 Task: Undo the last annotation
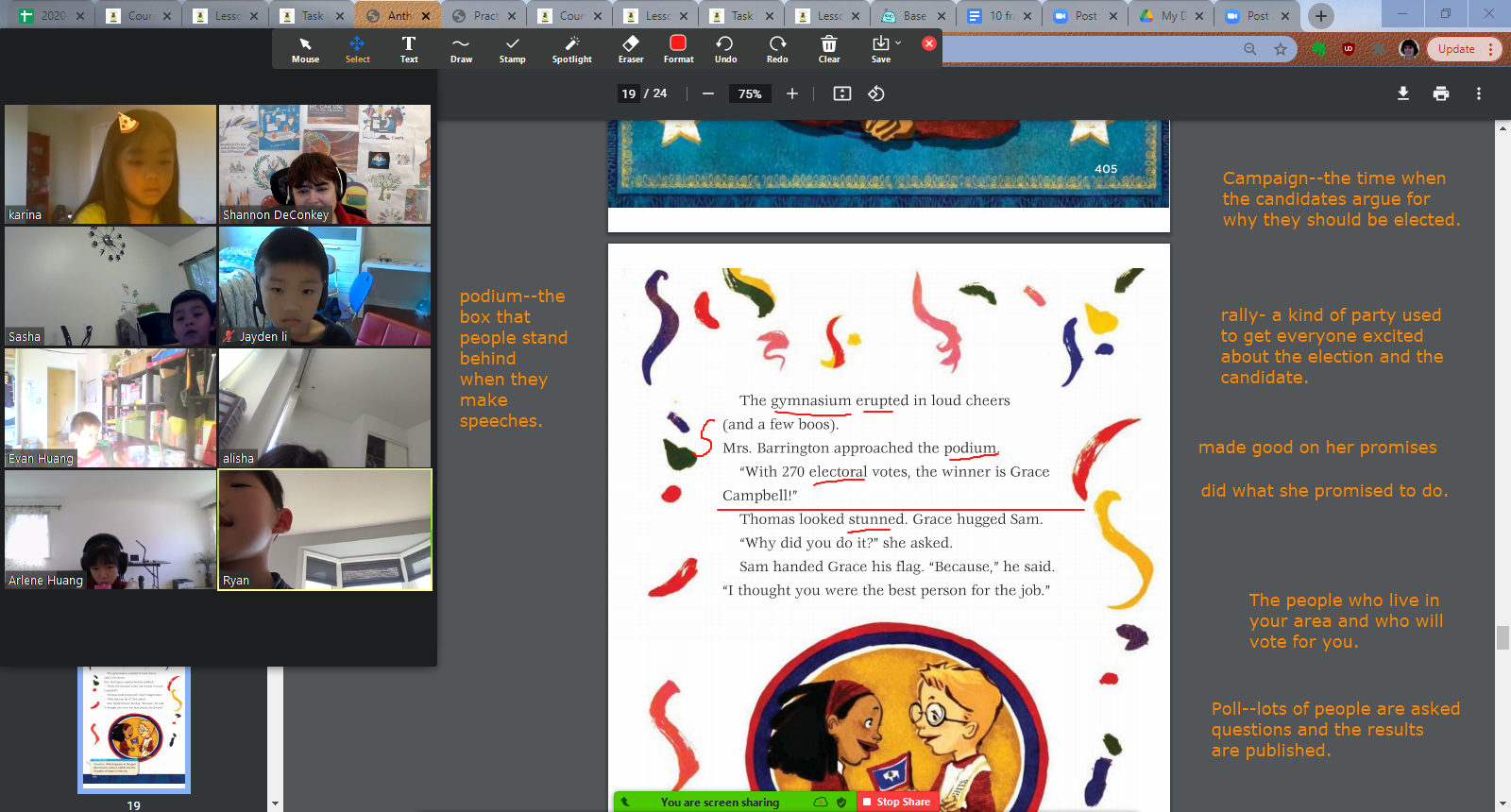725,50
